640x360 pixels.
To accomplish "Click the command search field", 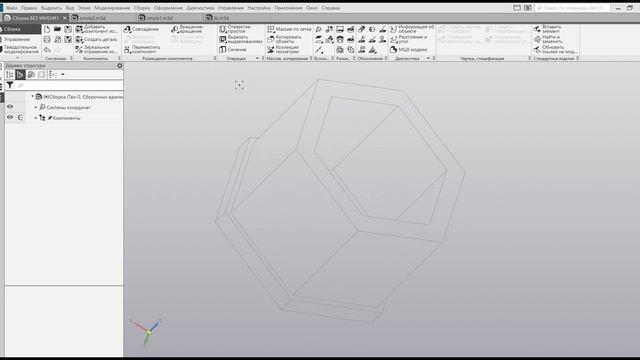I will click(573, 8).
